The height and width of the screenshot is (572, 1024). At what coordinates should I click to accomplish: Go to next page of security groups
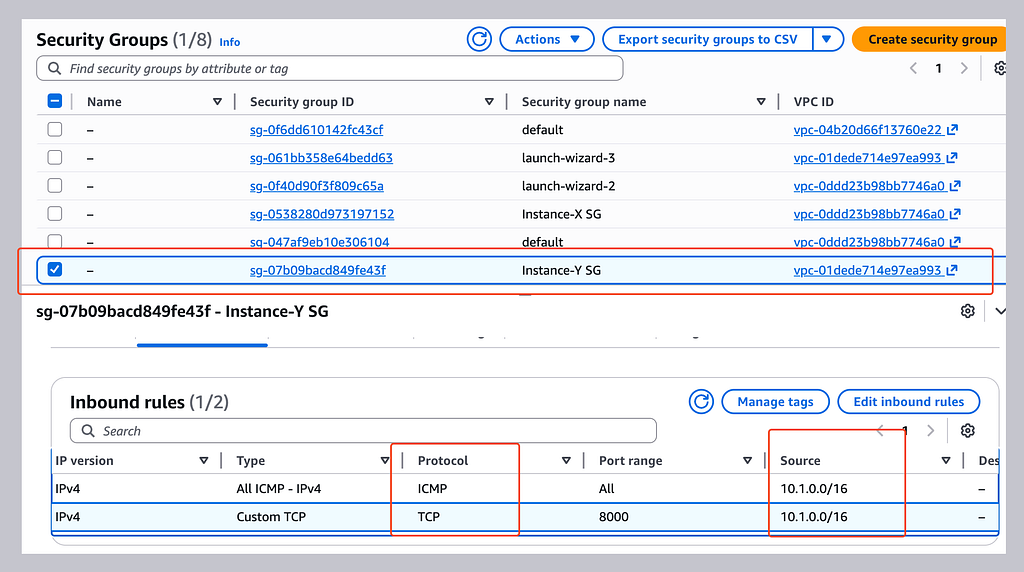point(964,68)
